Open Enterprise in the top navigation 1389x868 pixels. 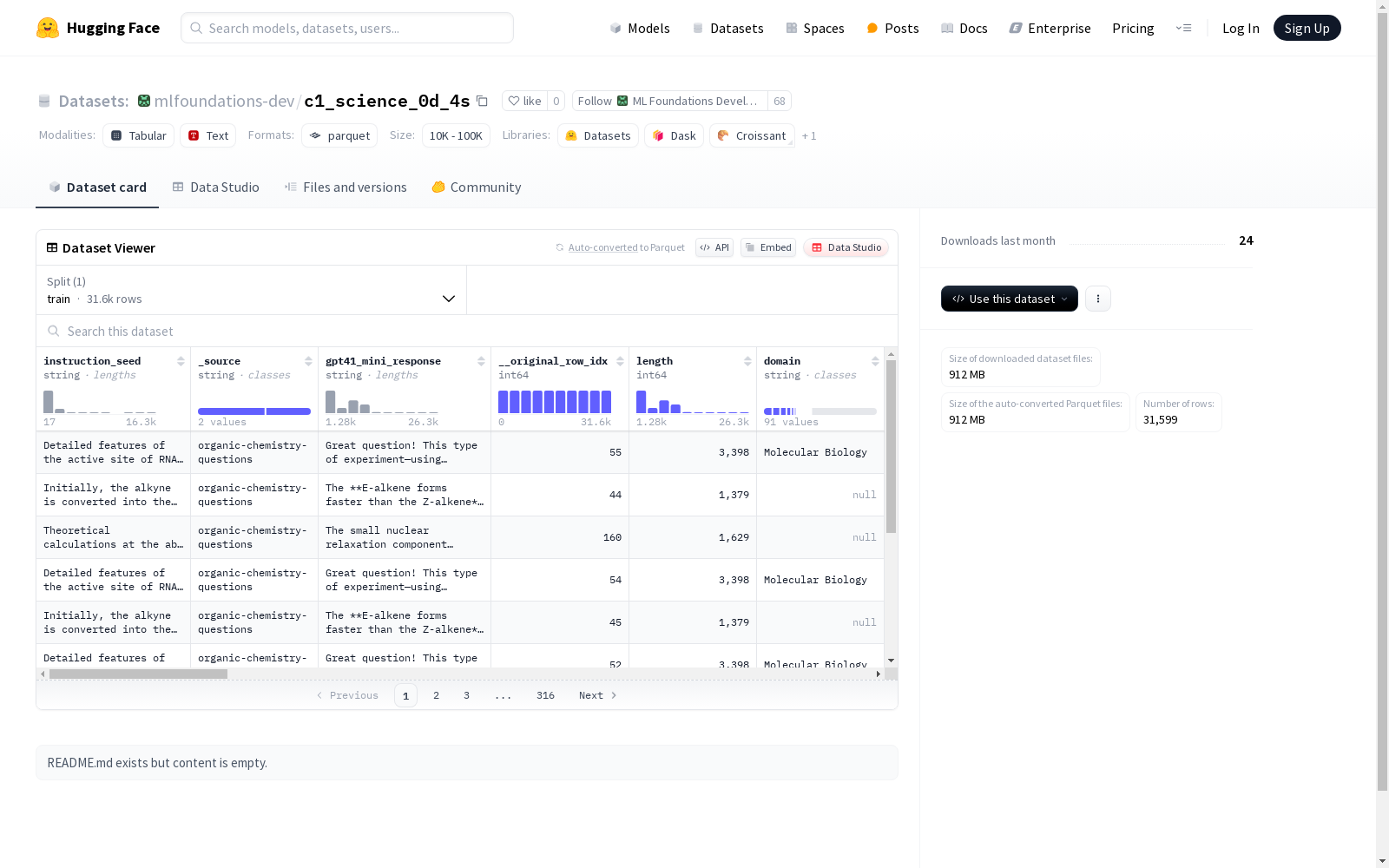coord(1050,28)
